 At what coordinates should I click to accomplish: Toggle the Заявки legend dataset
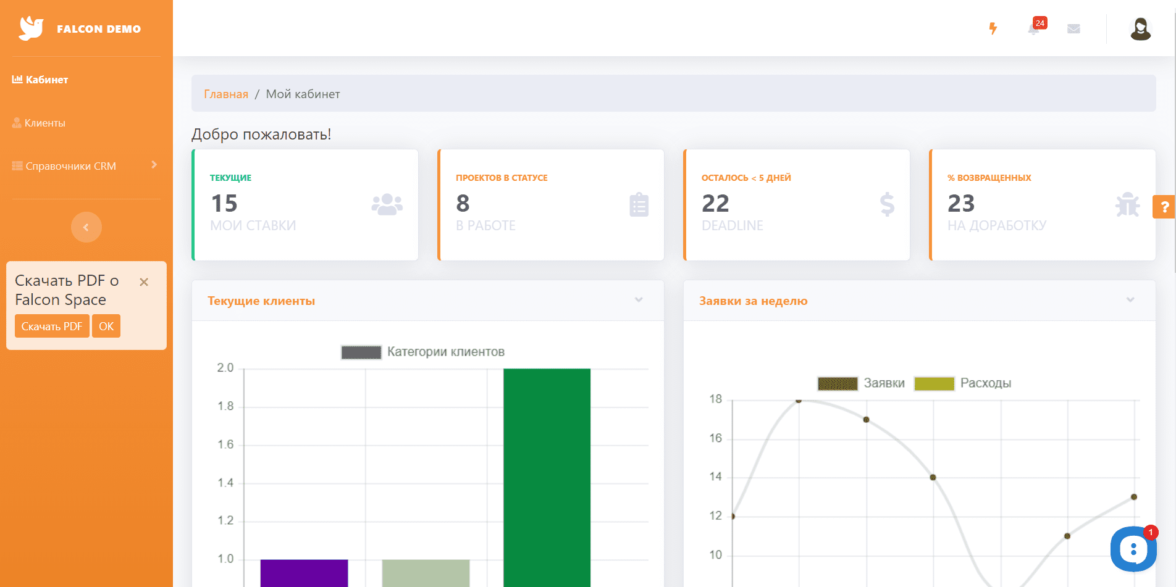pos(861,383)
